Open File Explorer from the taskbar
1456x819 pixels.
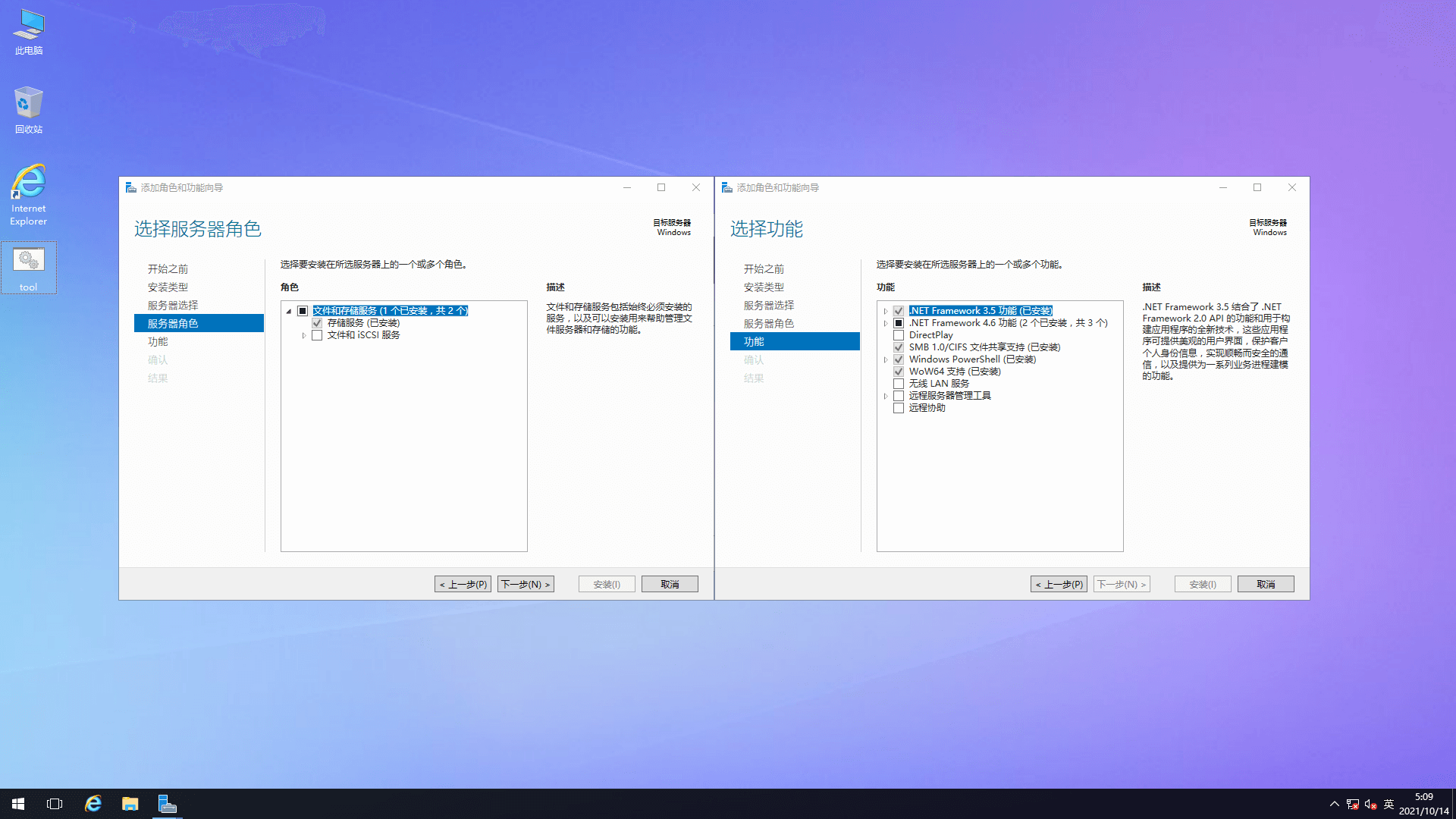(x=130, y=804)
